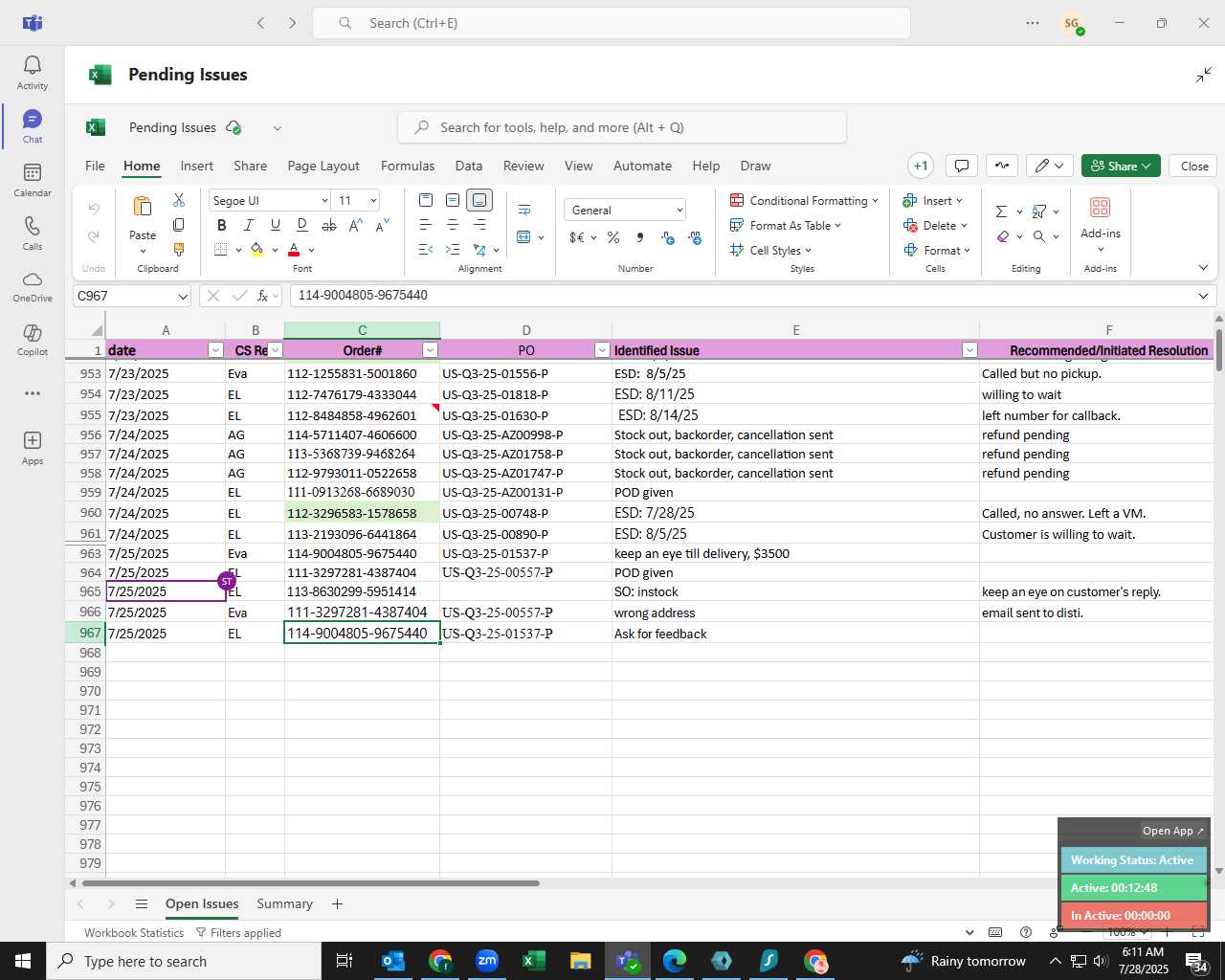Click the Catch up activity icon
The width and height of the screenshot is (1225, 980).
[1002, 166]
